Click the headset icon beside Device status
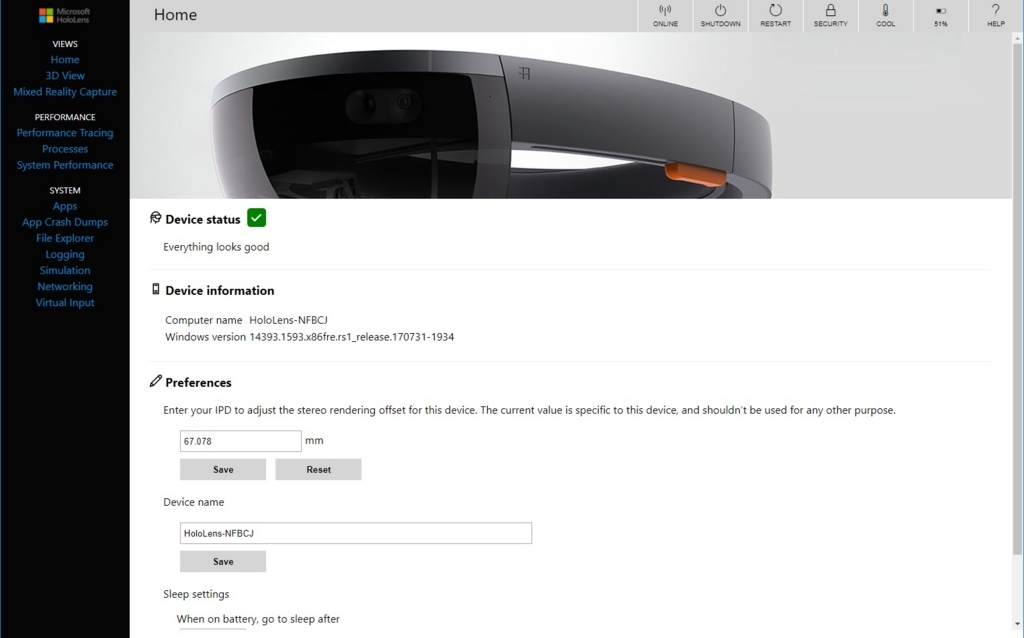Viewport: 1024px width, 638px height. point(155,217)
